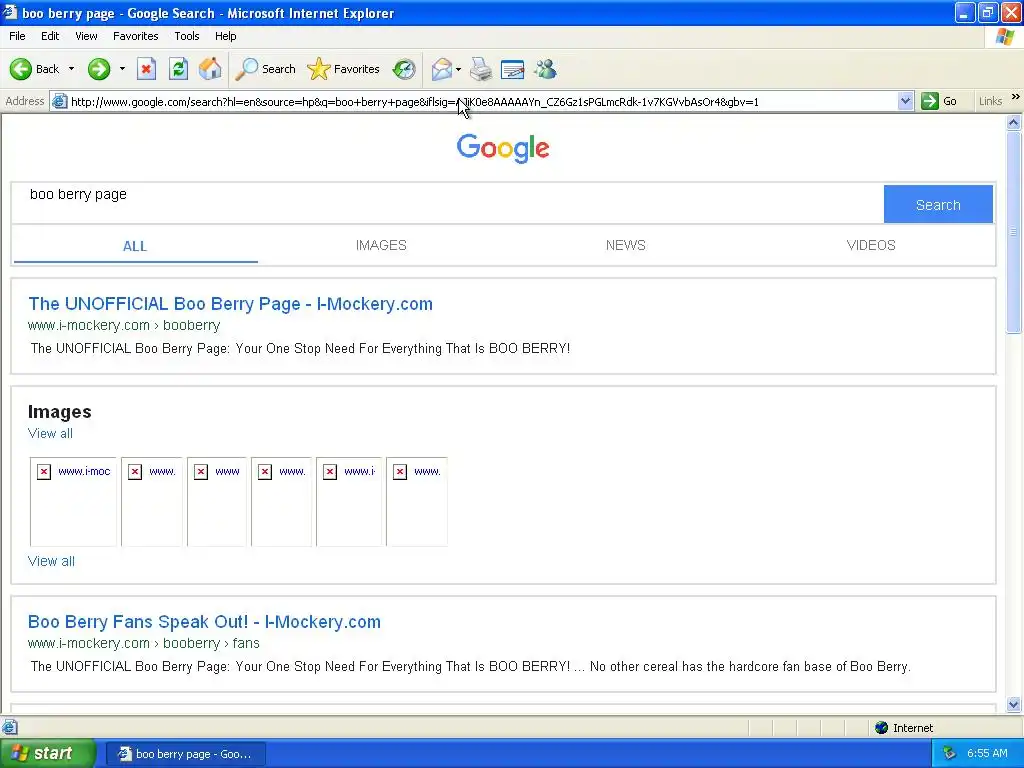Open the History clock icon
This screenshot has height=768, width=1024.
(x=404, y=69)
